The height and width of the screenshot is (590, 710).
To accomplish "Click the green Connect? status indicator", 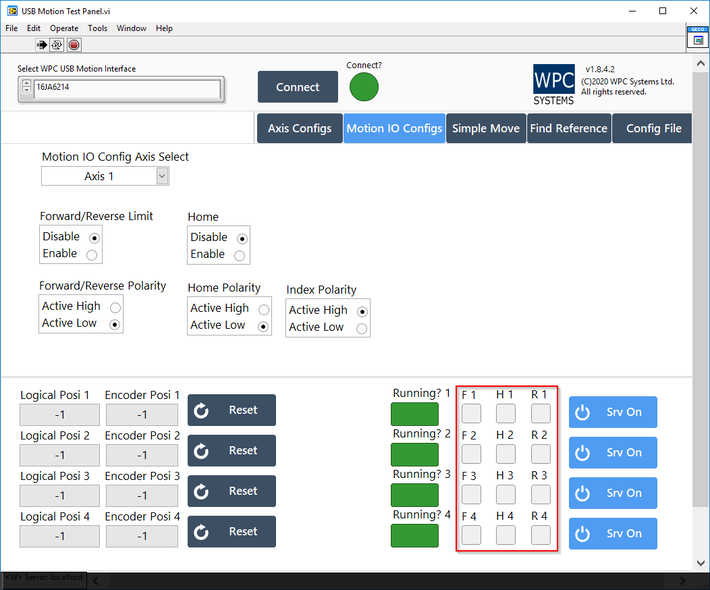I will tap(364, 87).
